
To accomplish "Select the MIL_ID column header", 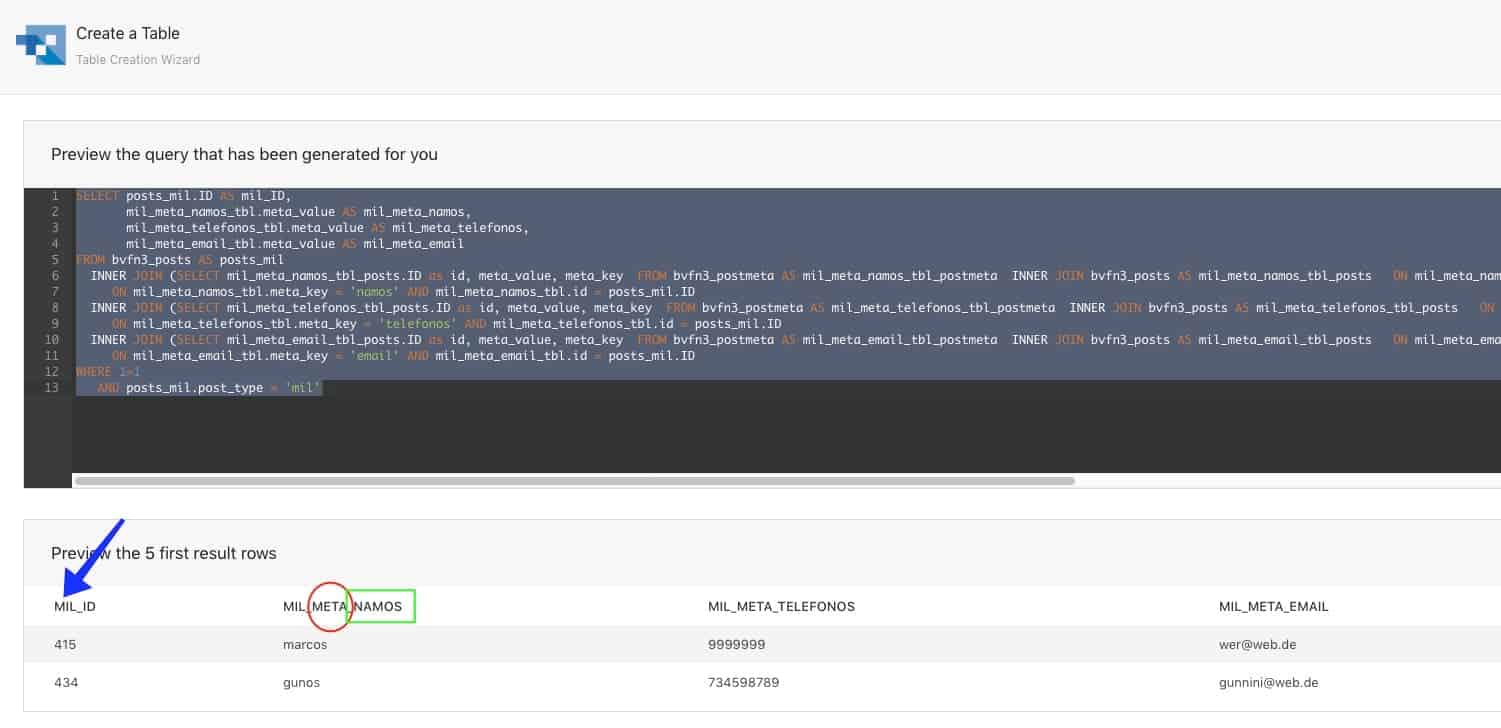I will pos(75,607).
